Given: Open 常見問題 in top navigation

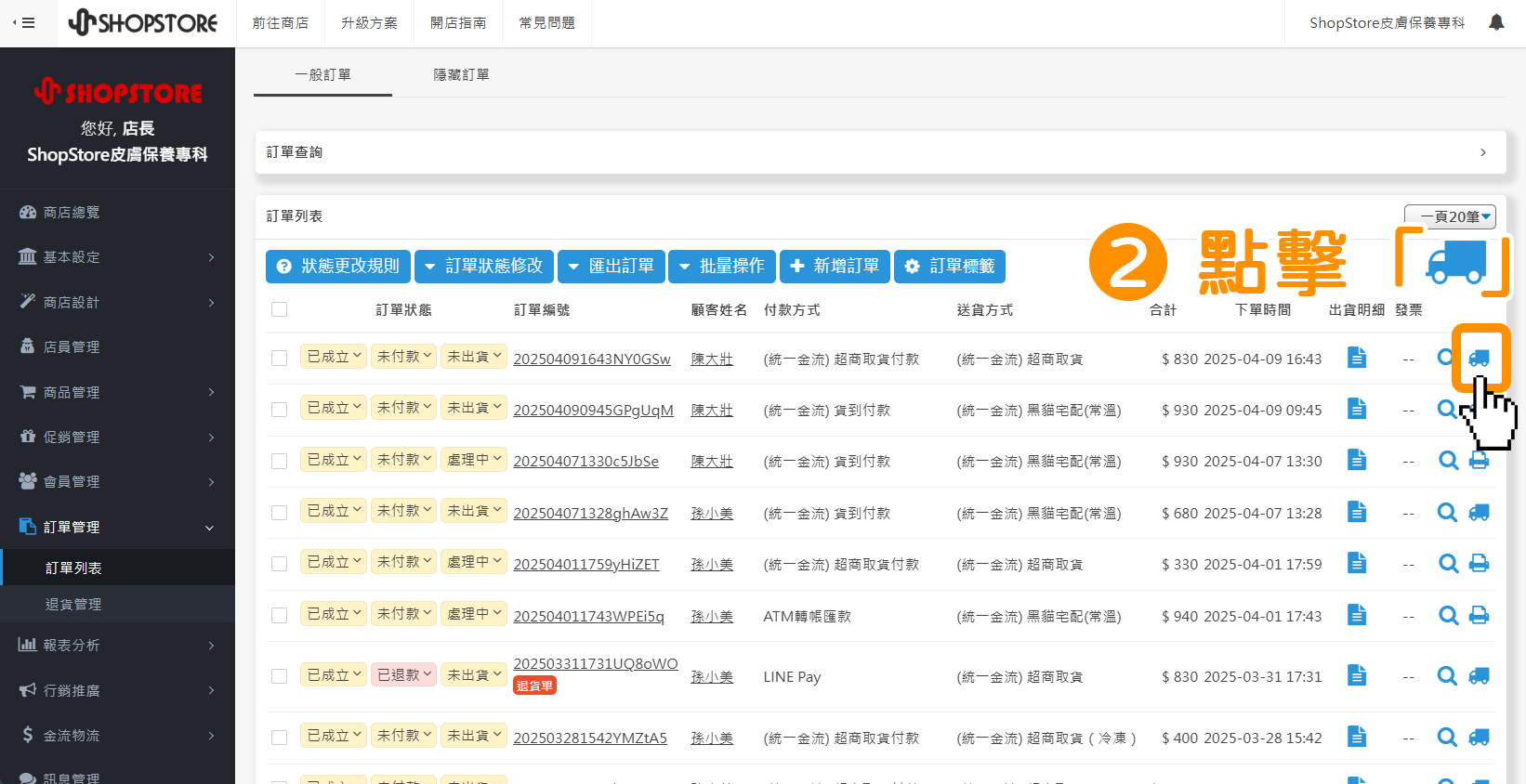Looking at the screenshot, I should (546, 23).
